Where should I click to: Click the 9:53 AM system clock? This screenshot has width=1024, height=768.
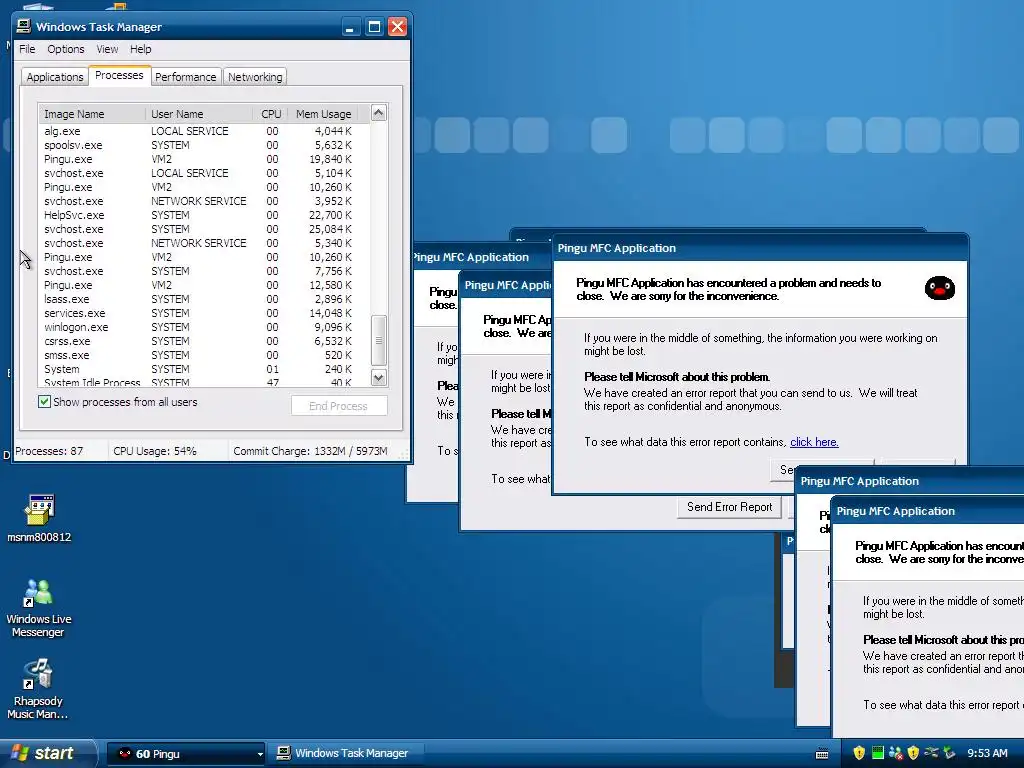click(x=987, y=753)
